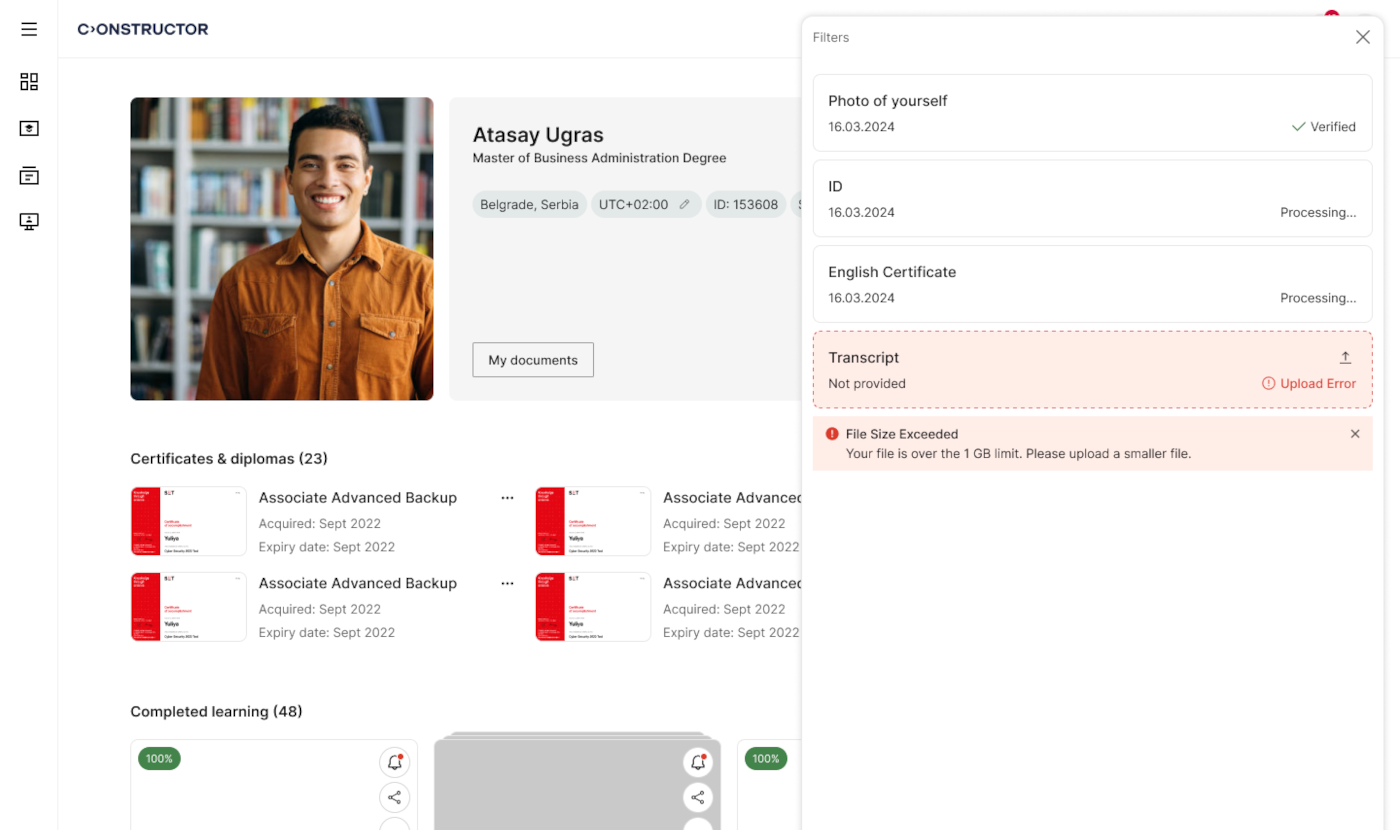Click the Atasay Ugras profile photo
1400x830 pixels.
tap(282, 249)
